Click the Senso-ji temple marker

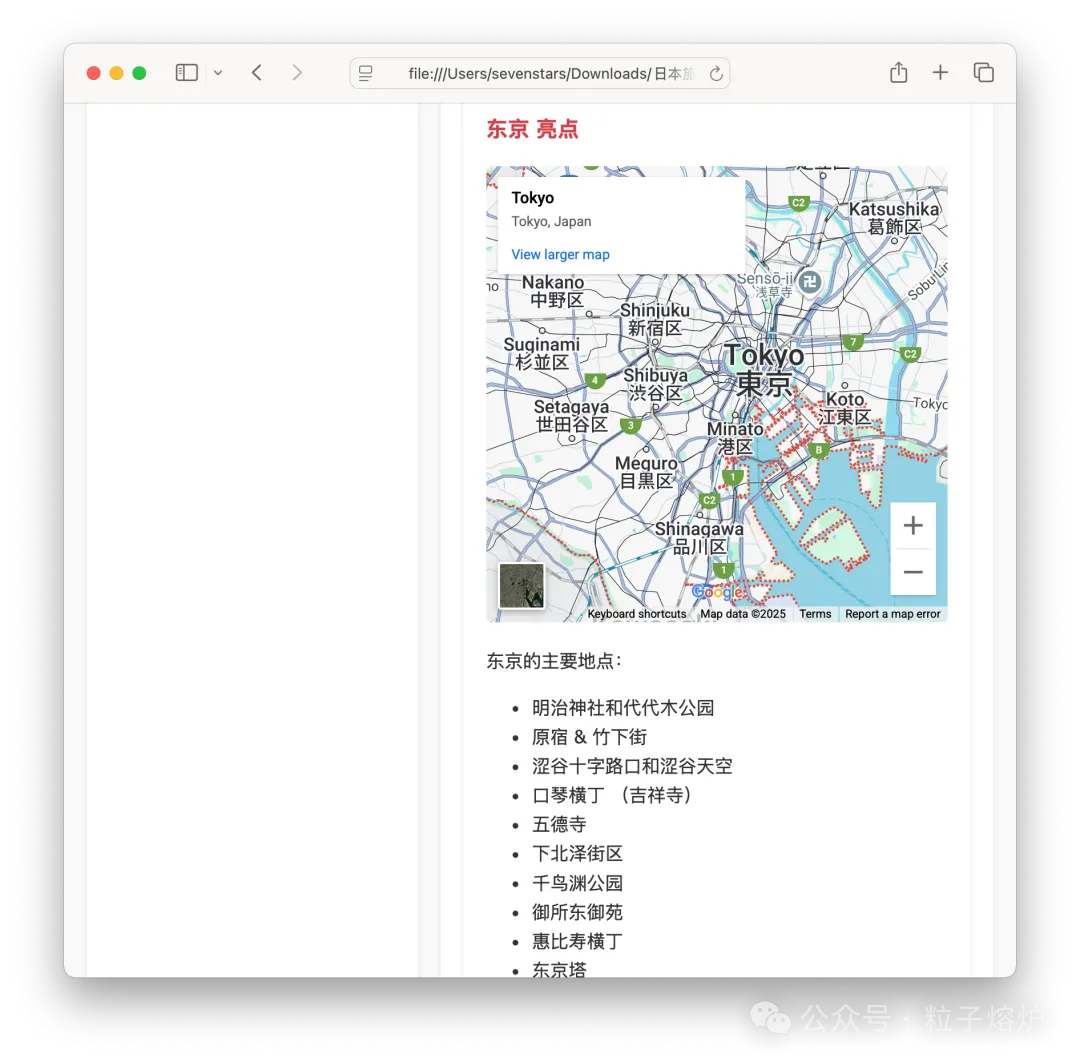[810, 282]
